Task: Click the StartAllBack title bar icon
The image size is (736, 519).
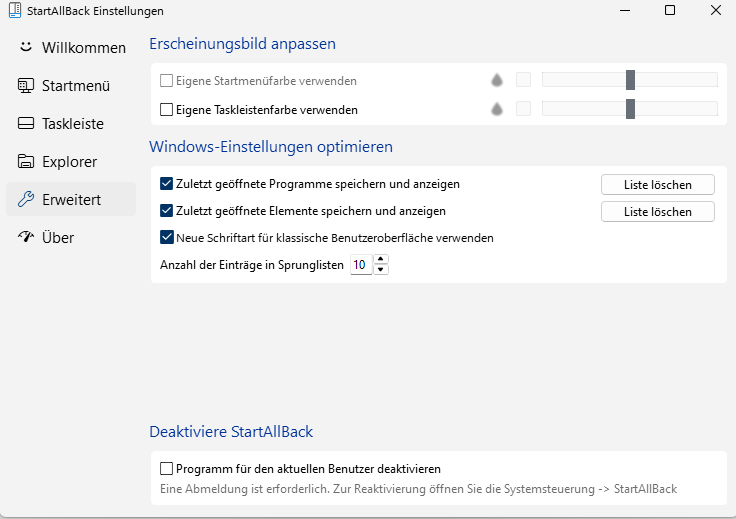Action: tap(12, 11)
